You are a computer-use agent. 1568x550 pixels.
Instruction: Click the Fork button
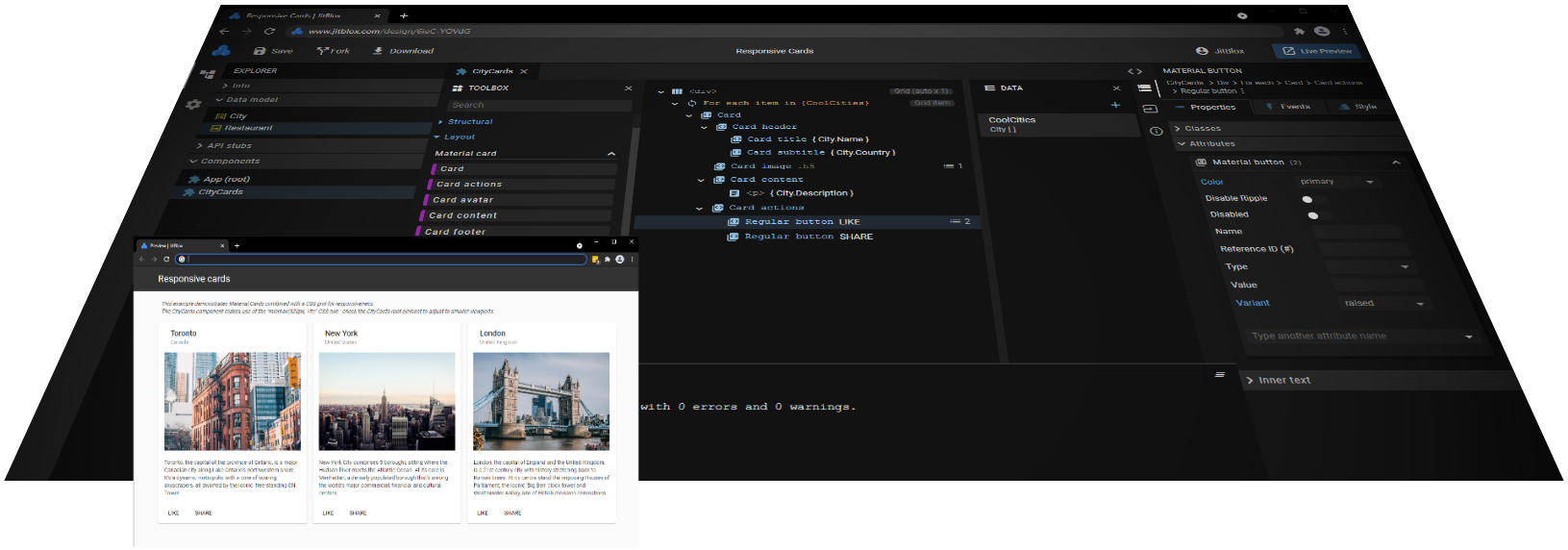tap(334, 51)
